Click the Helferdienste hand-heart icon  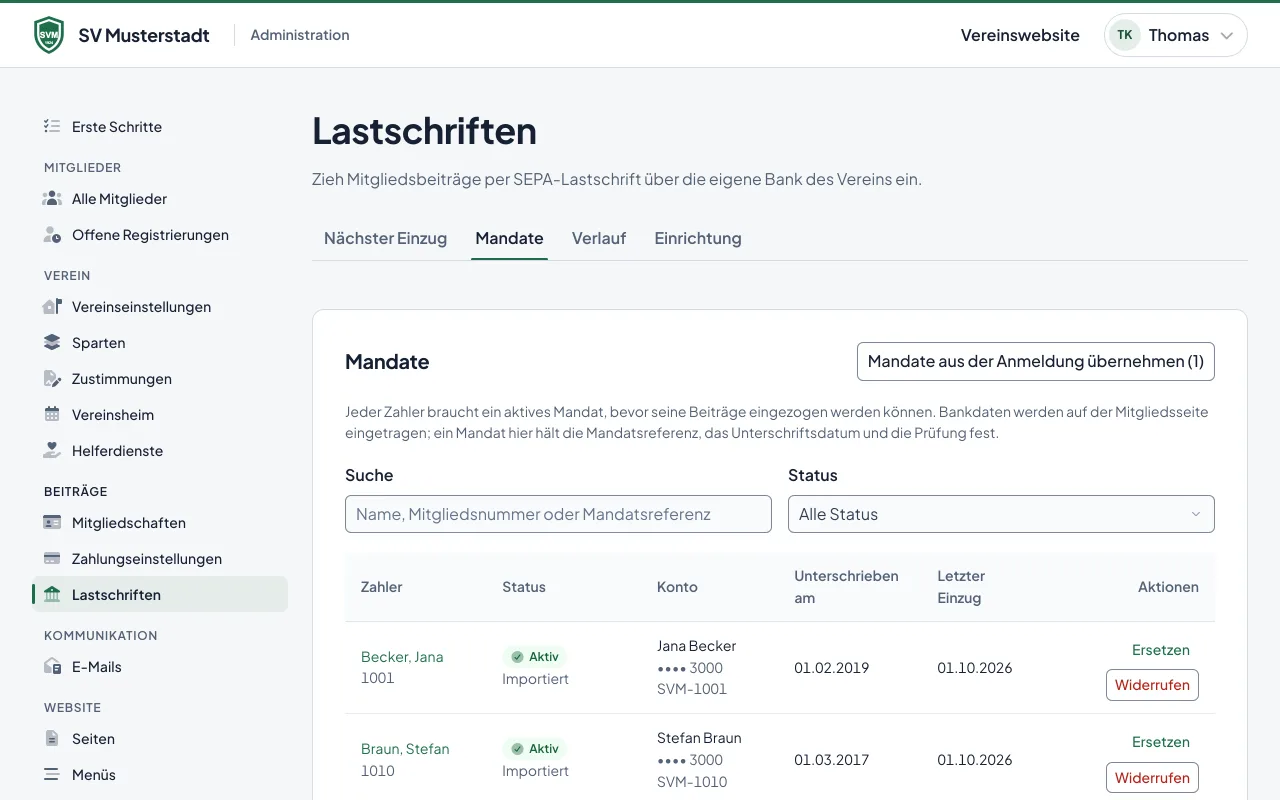click(x=52, y=451)
